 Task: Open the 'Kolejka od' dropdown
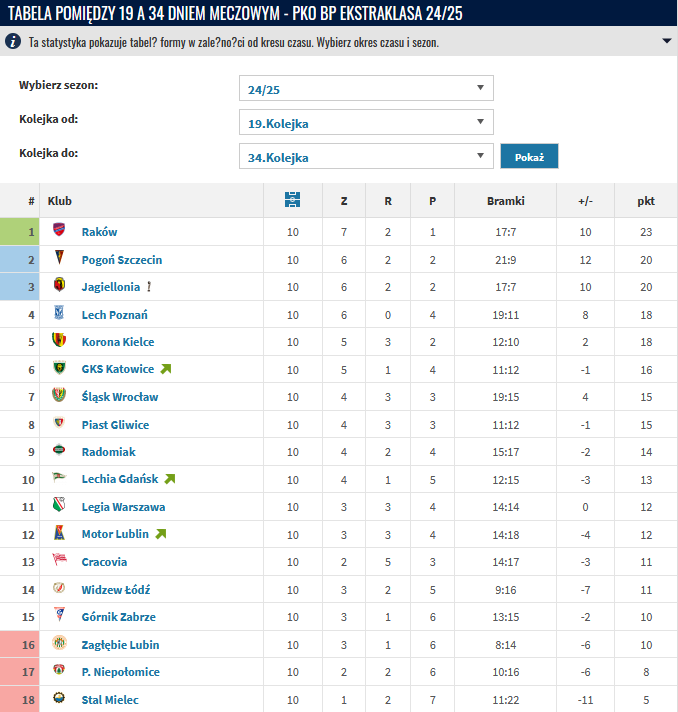click(x=366, y=123)
